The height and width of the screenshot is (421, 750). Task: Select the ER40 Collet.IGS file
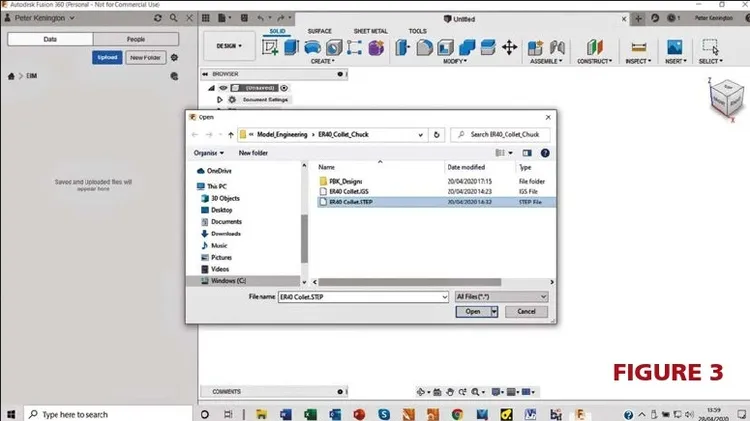pyautogui.click(x=349, y=191)
